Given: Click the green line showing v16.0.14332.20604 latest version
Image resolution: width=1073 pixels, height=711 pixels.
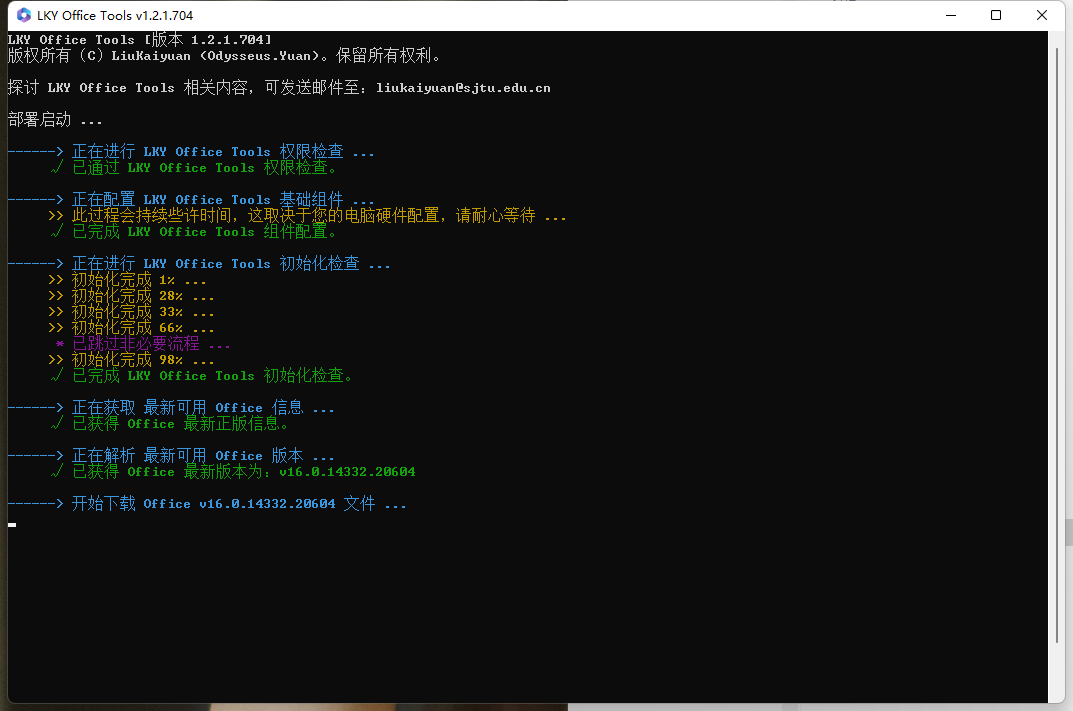Looking at the screenshot, I should point(233,471).
